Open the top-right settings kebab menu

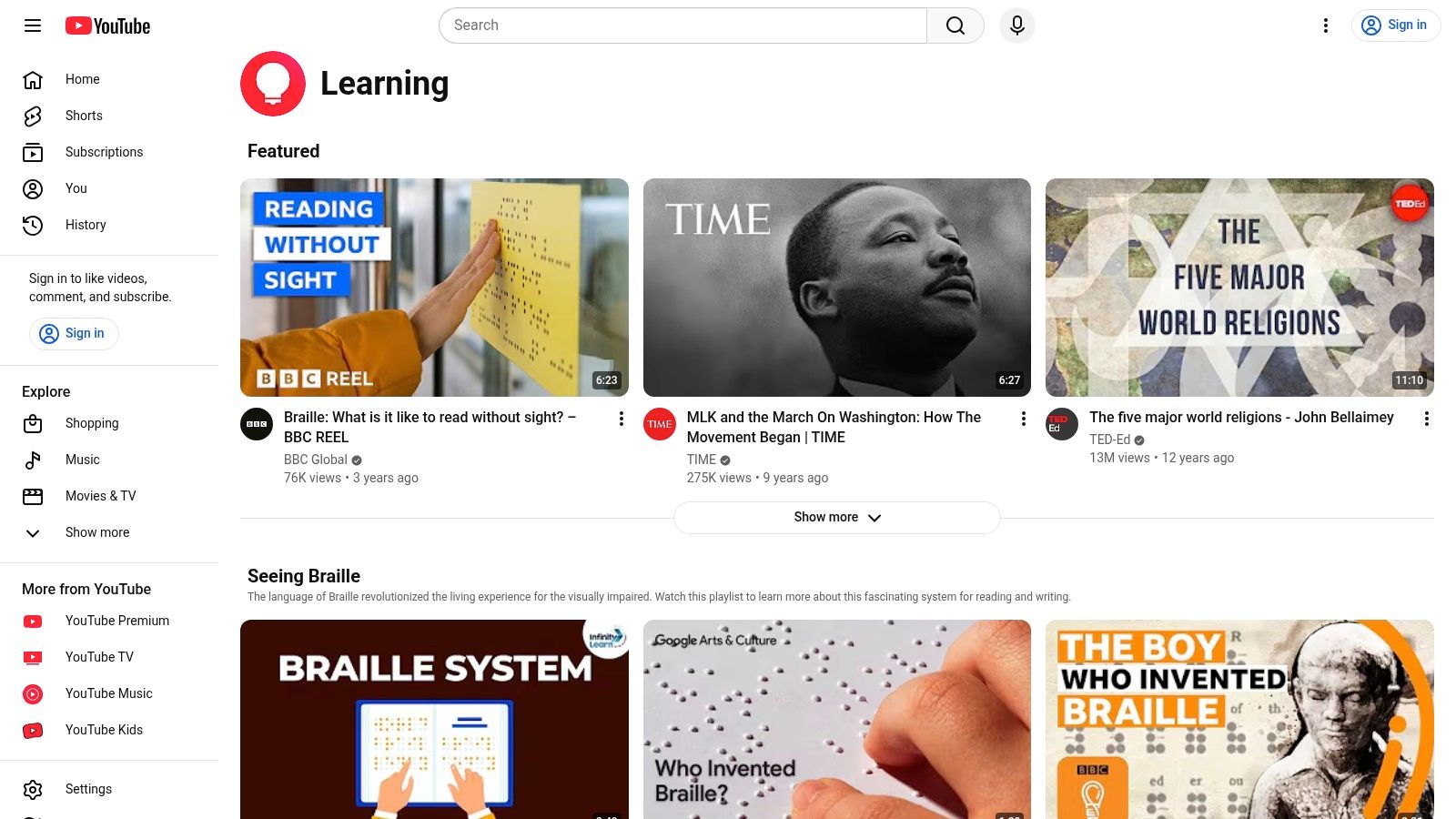(1326, 25)
